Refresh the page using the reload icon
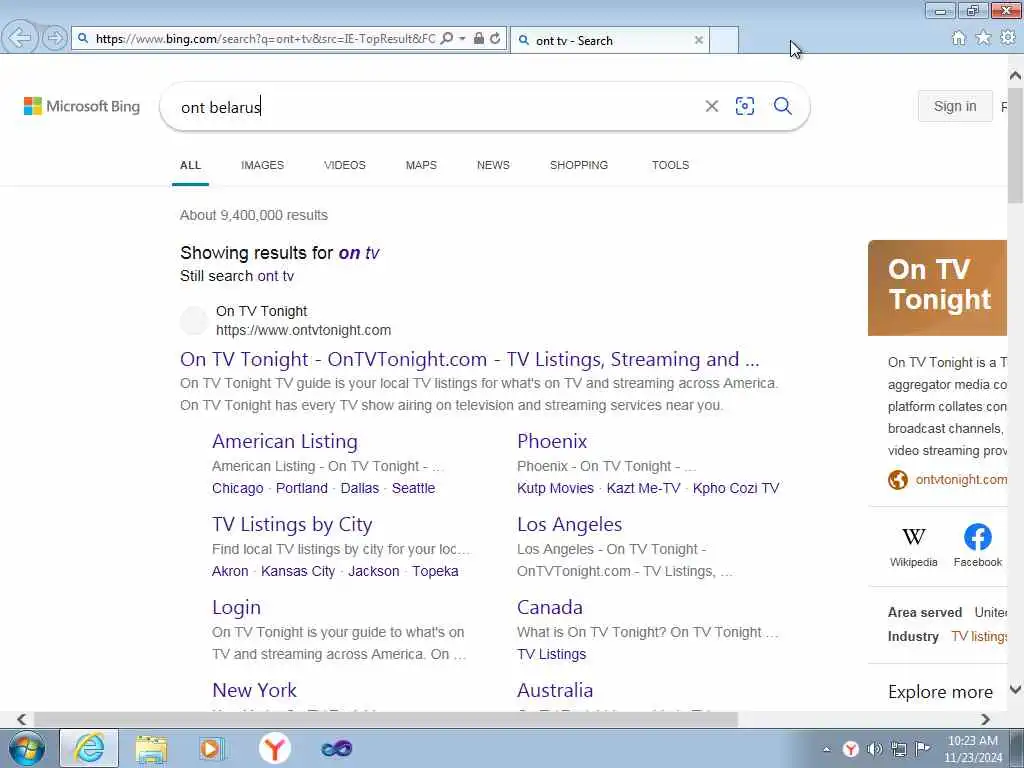This screenshot has height=768, width=1024. (x=496, y=39)
